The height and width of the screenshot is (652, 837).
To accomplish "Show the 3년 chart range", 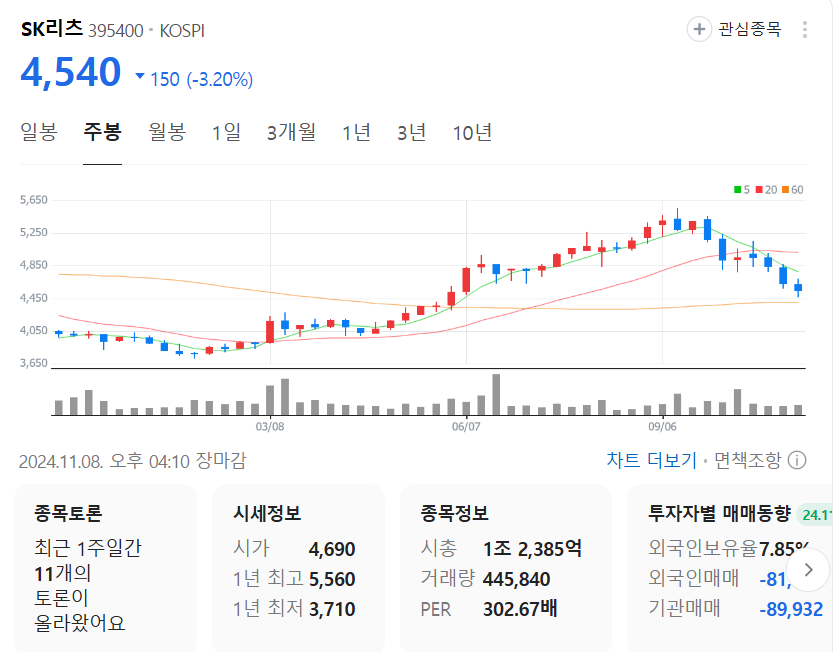I will (412, 132).
